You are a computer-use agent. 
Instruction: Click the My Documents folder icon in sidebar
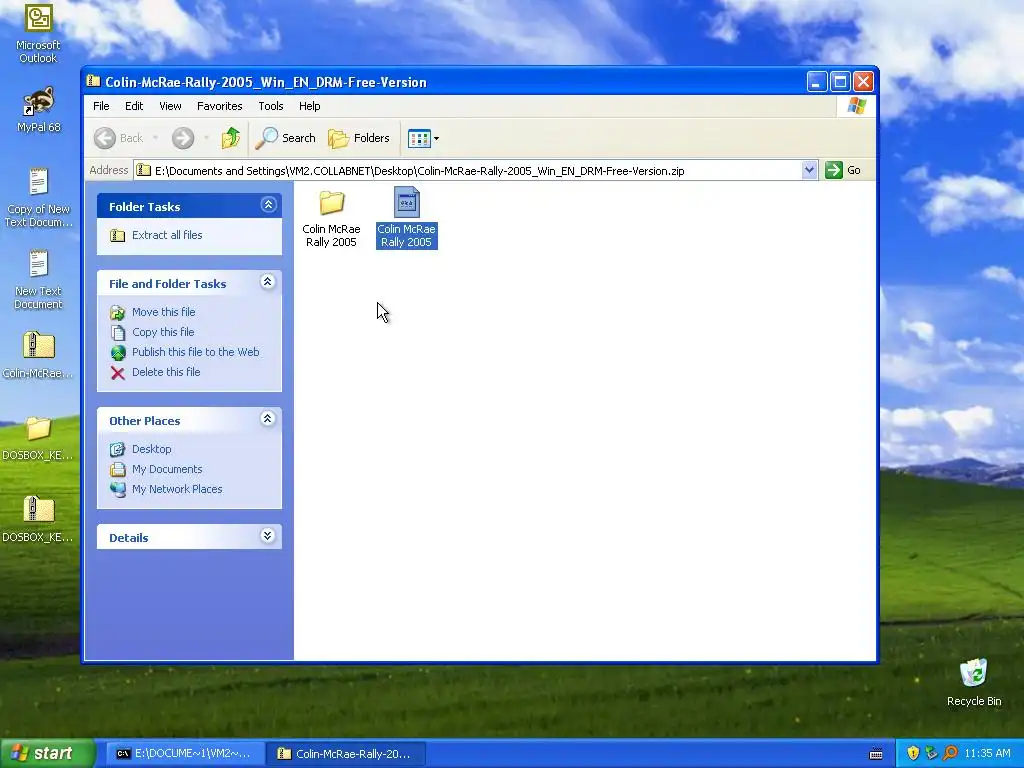tap(118, 470)
